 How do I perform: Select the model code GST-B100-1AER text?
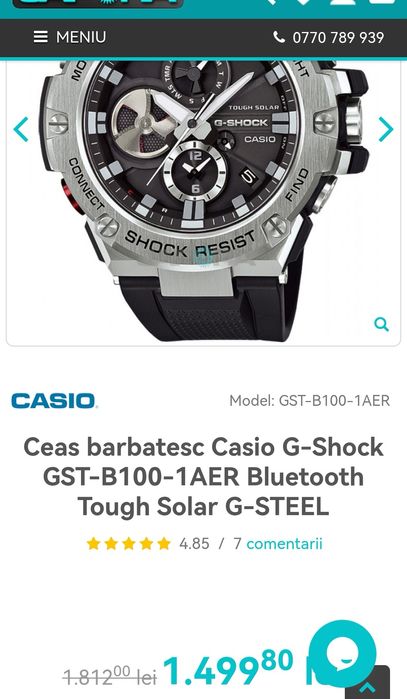334,401
